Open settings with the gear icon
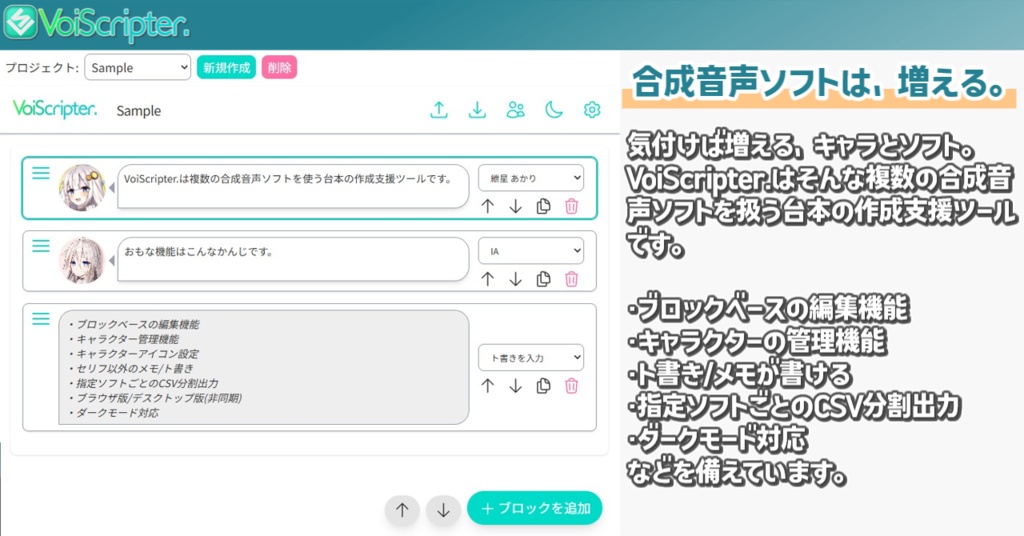 click(x=592, y=110)
